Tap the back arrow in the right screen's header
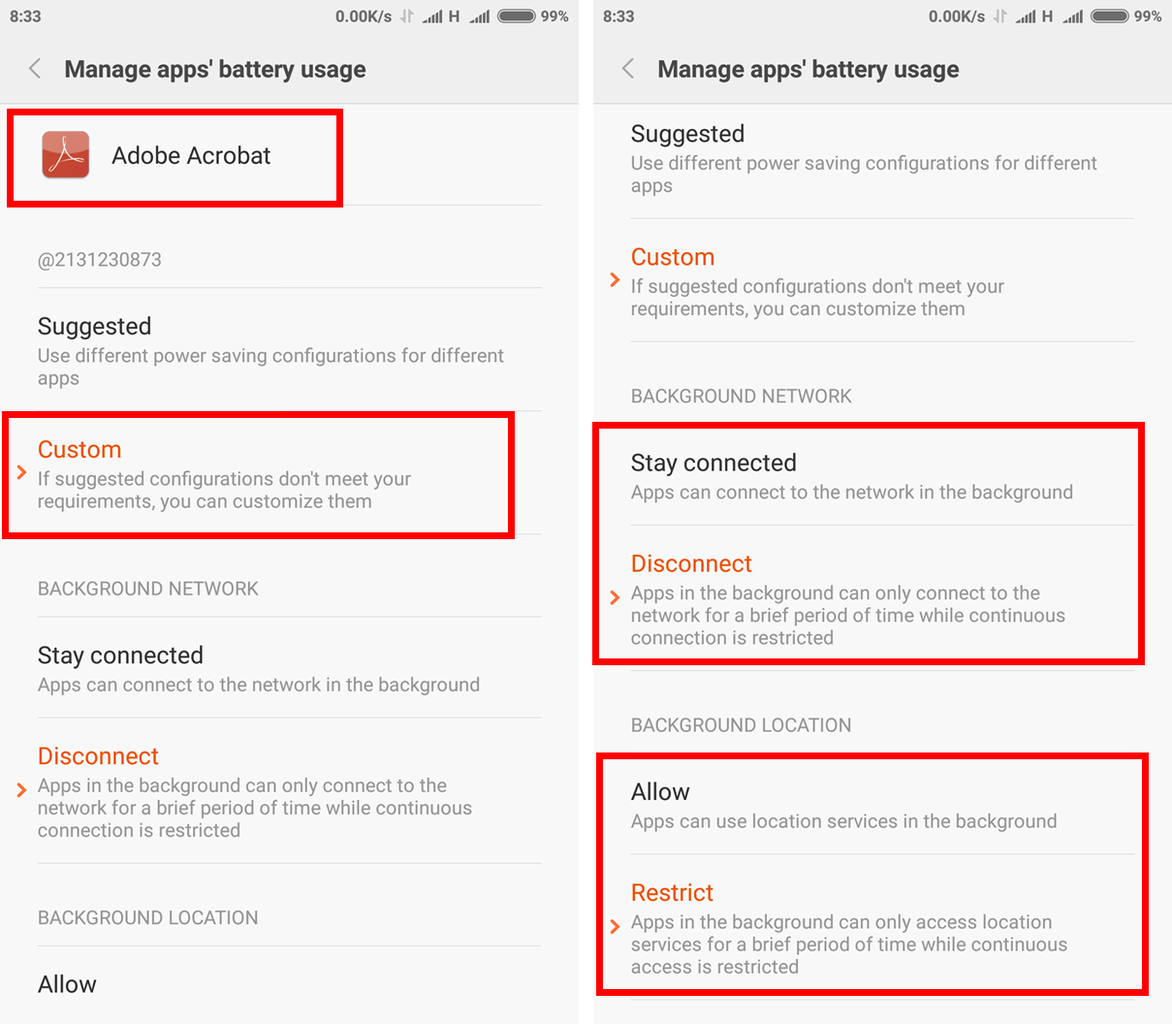Viewport: 1172px width, 1024px height. (x=628, y=69)
